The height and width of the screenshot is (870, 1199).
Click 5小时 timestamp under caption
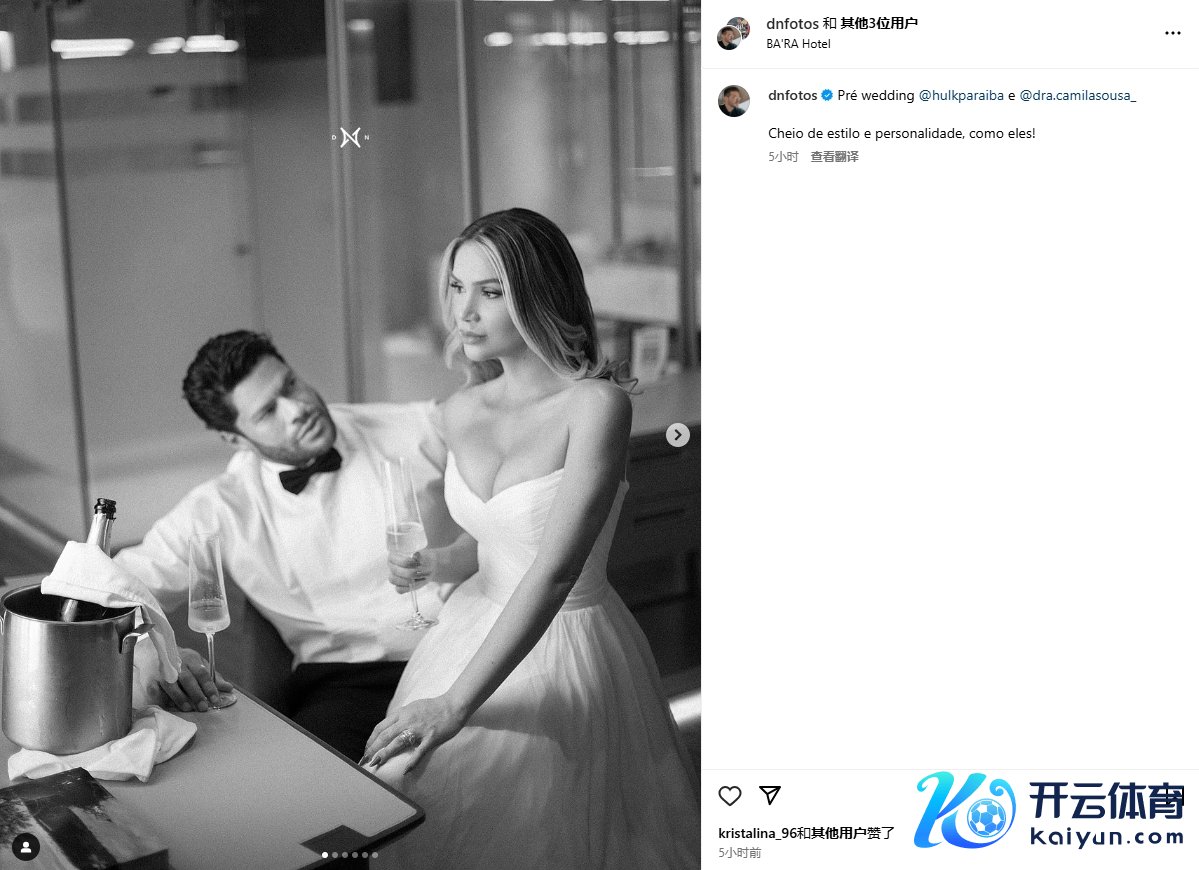(x=783, y=157)
